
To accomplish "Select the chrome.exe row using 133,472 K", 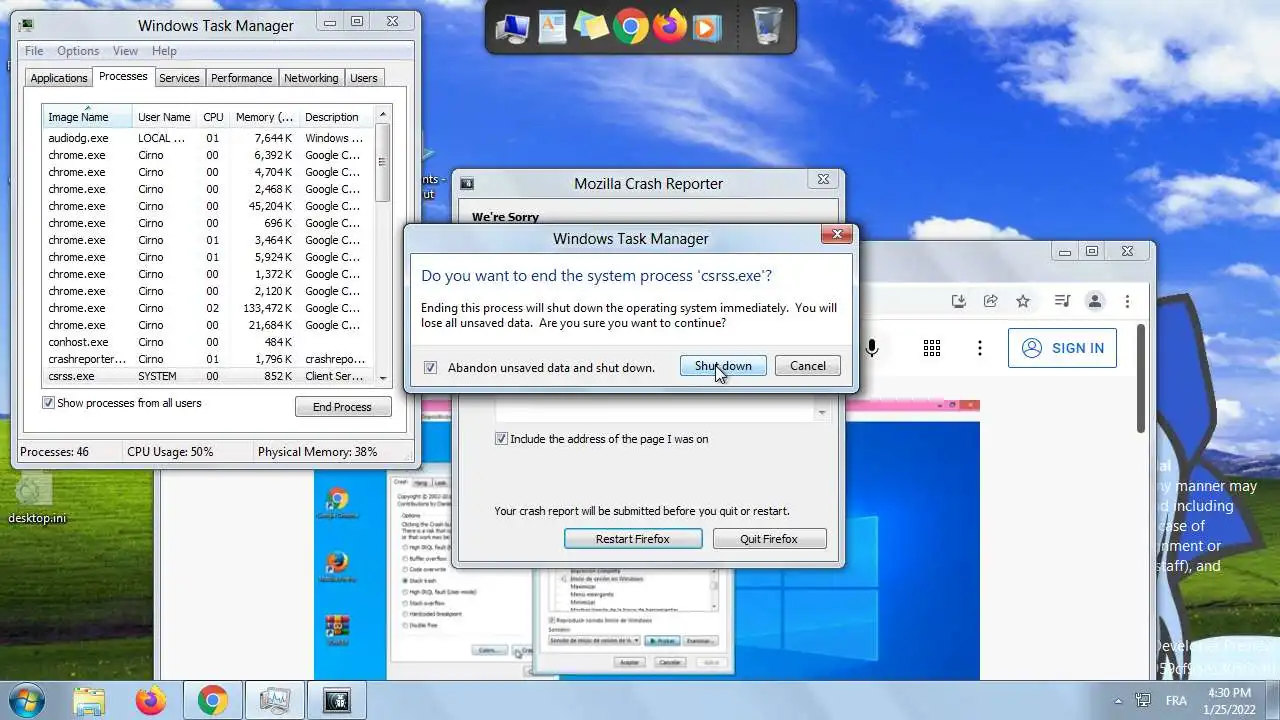I will point(208,308).
